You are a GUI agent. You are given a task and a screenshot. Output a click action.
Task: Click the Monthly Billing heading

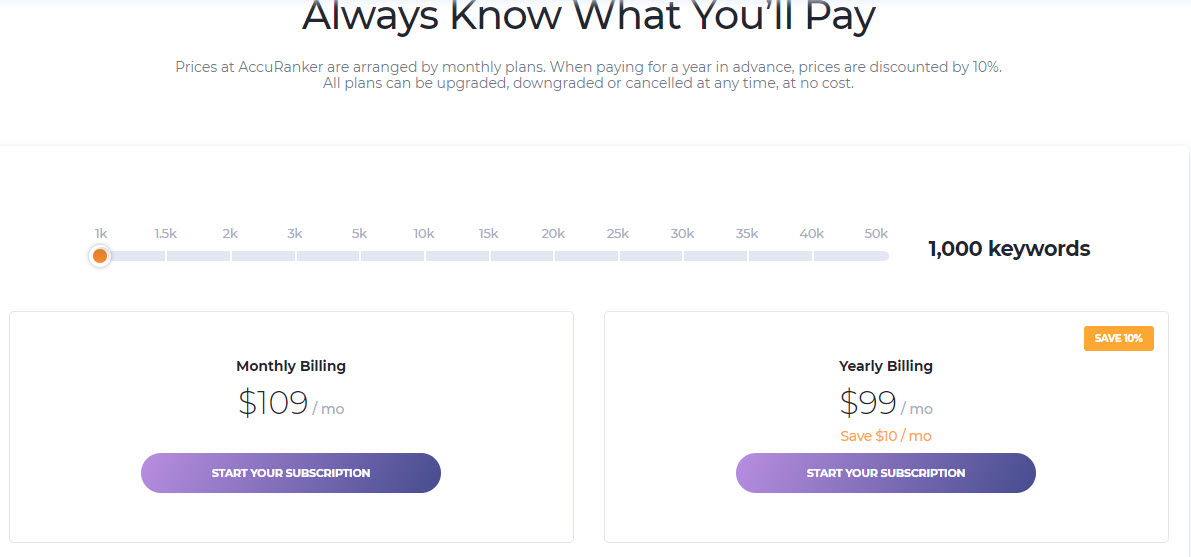pos(291,366)
